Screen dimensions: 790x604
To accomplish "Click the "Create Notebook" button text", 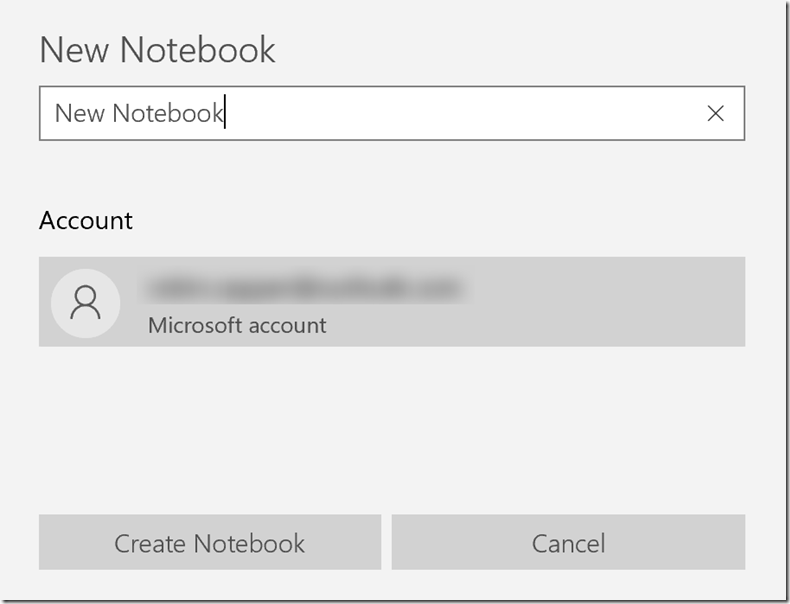I will 209,543.
